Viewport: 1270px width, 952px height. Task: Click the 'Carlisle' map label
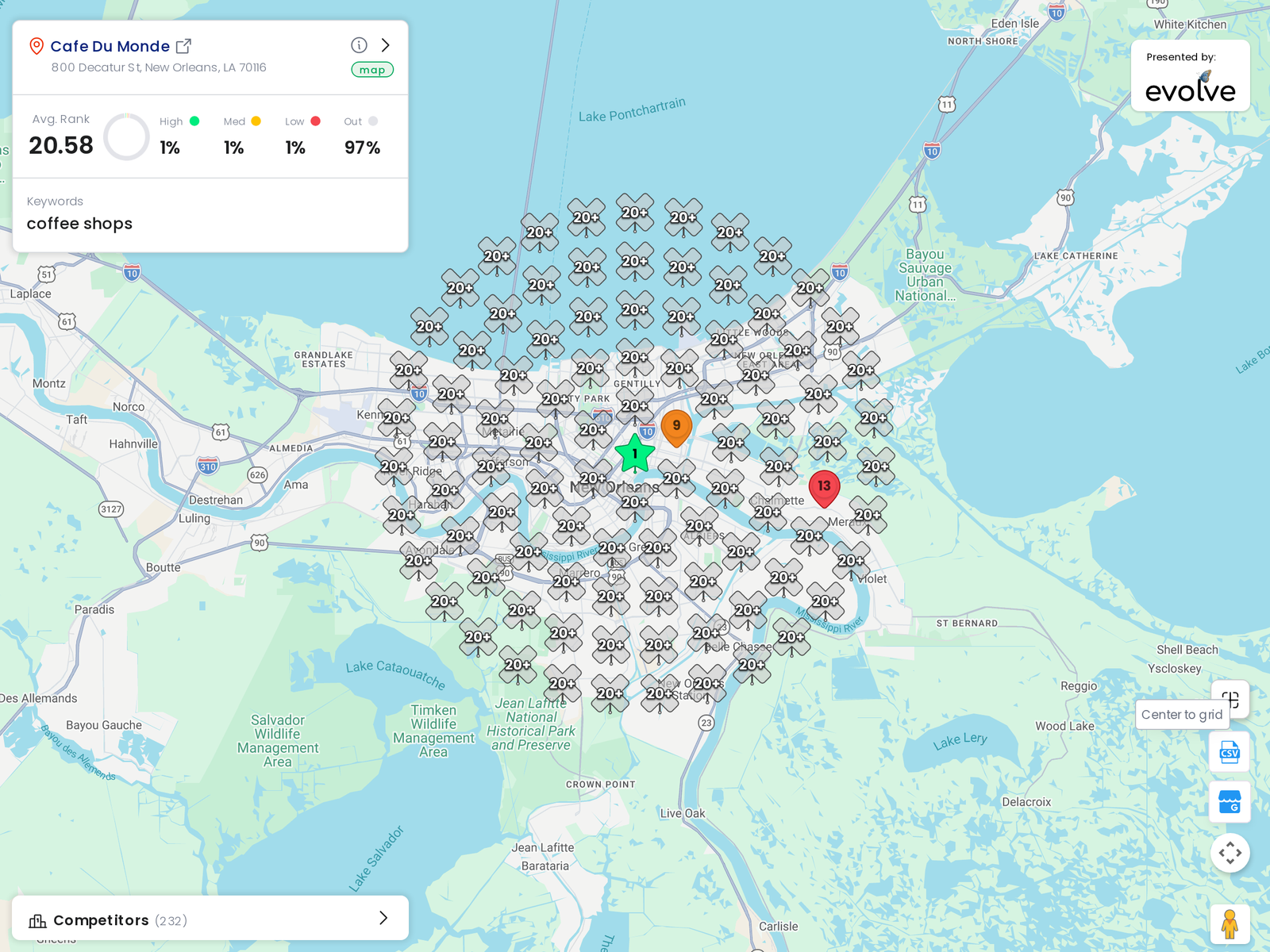[x=779, y=926]
